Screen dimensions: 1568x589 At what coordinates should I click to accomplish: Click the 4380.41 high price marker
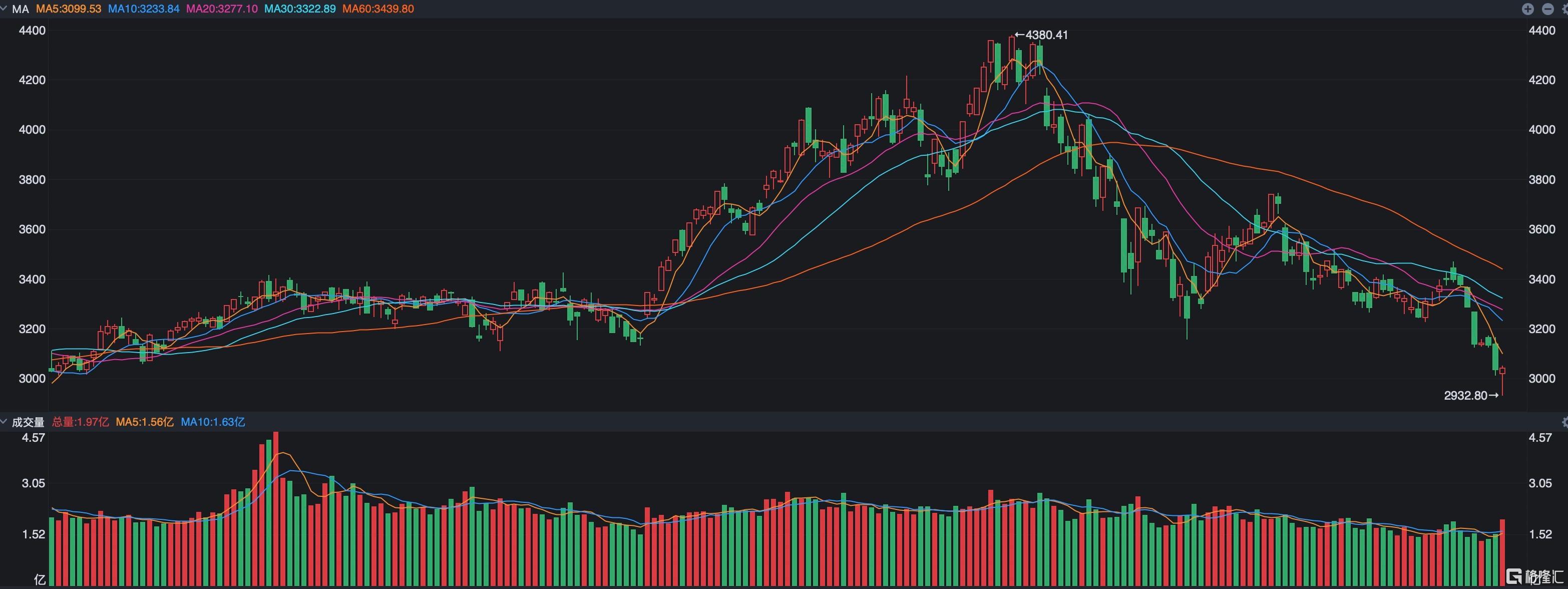(1041, 35)
